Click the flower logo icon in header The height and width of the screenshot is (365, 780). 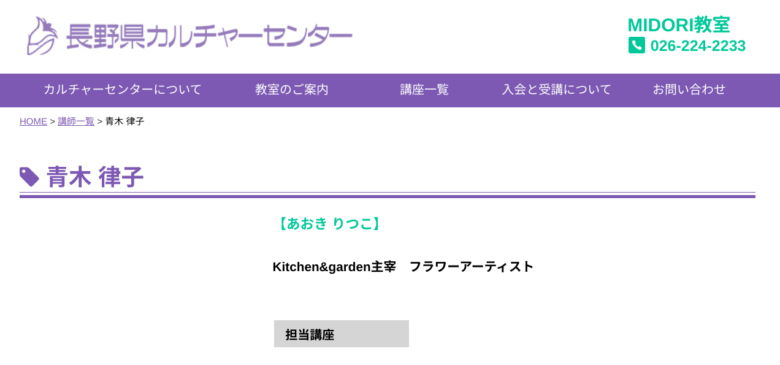[42, 36]
